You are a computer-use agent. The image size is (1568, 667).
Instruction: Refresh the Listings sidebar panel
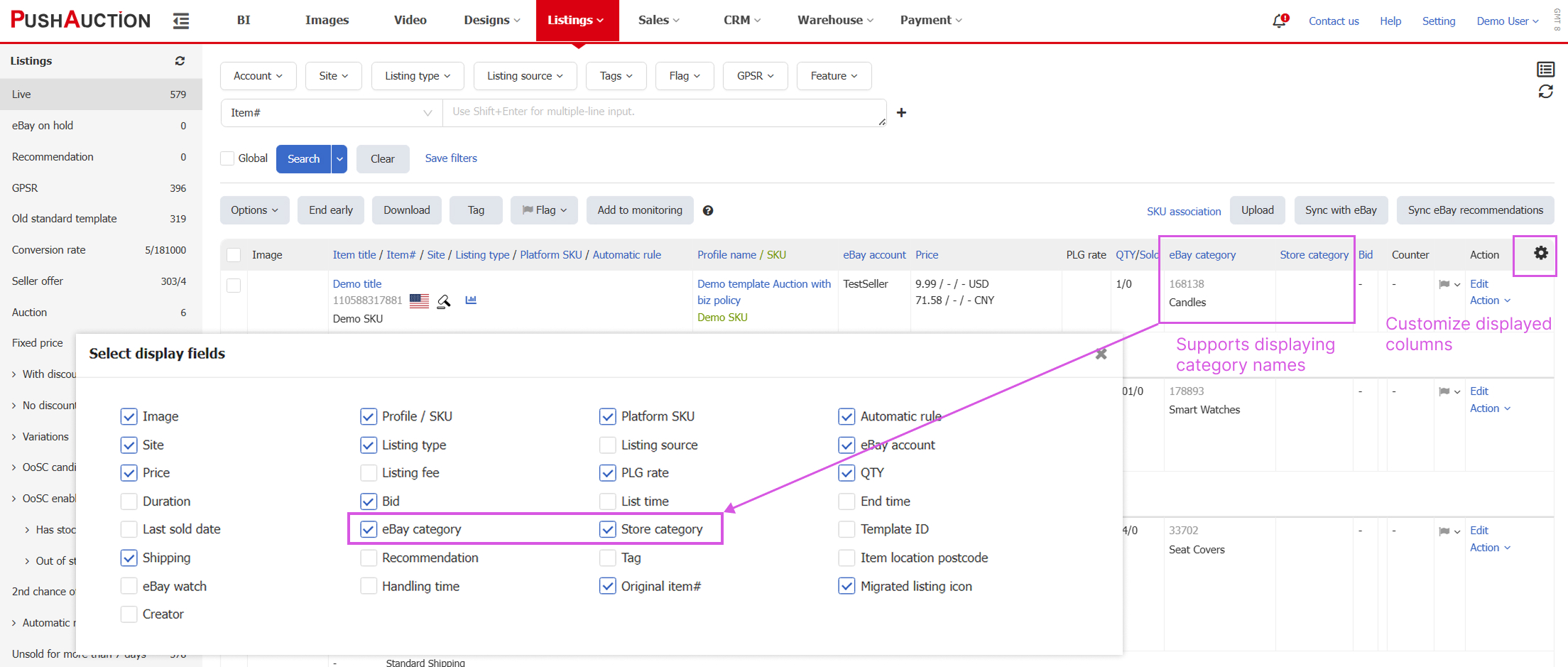[180, 61]
